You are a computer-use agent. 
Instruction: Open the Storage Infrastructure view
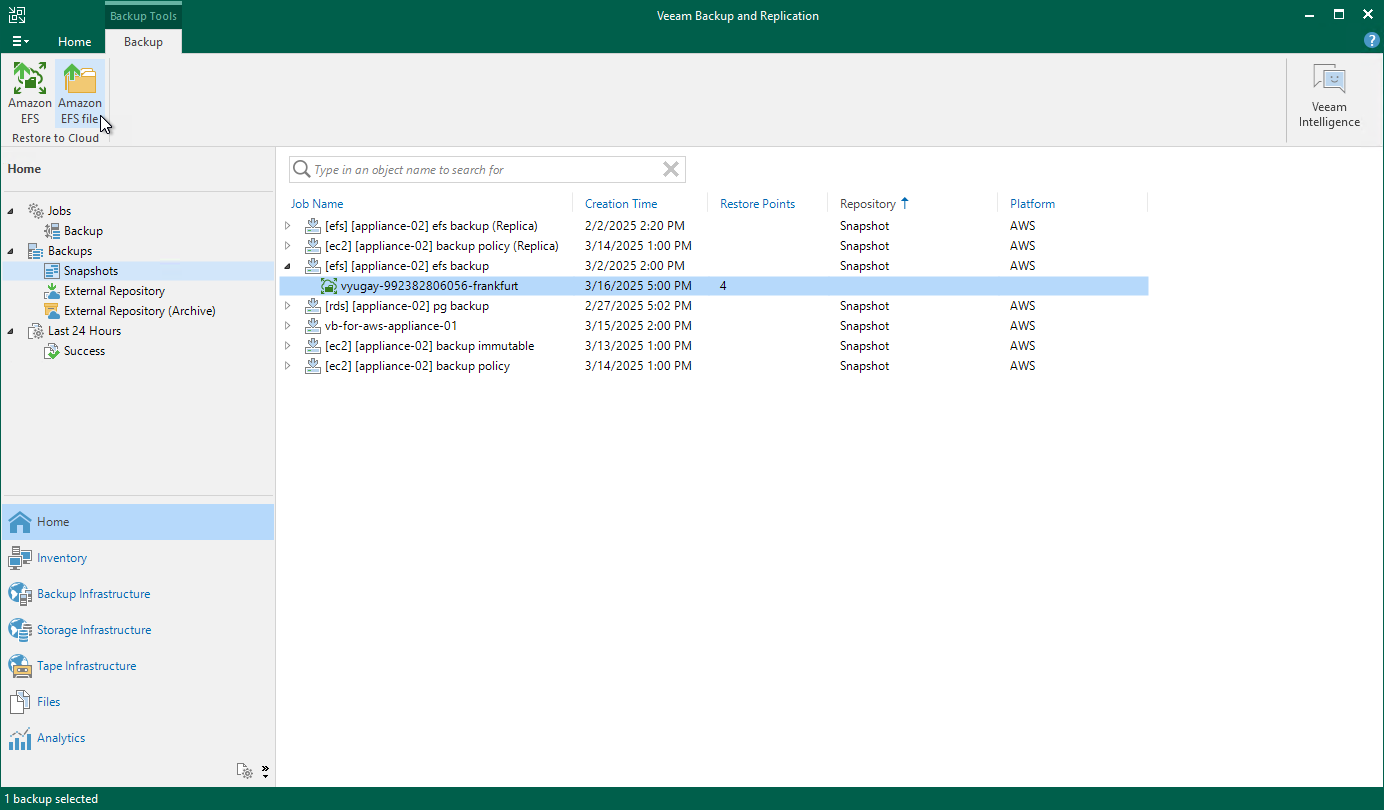(138, 630)
